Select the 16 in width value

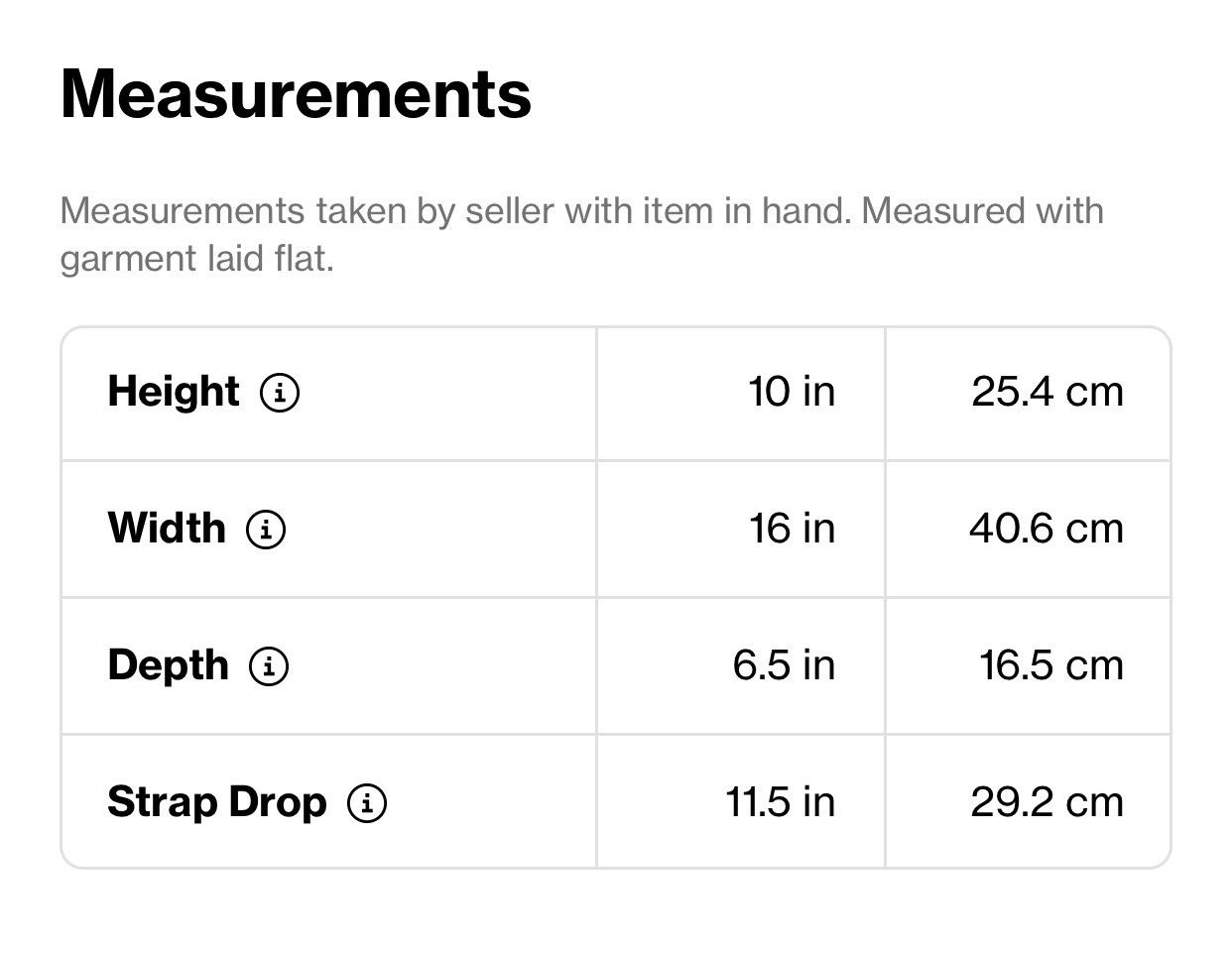click(792, 528)
